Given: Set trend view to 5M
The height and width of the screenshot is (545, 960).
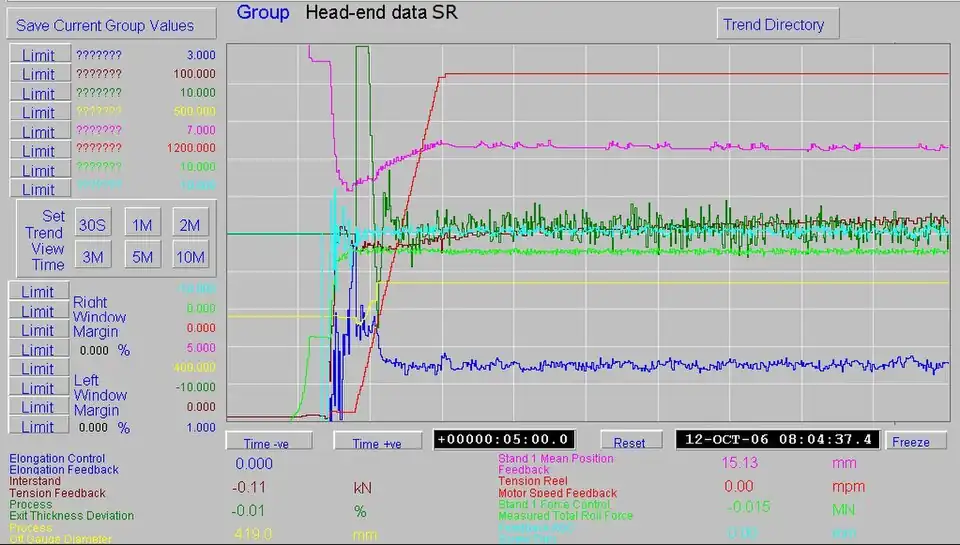Looking at the screenshot, I should pos(142,257).
